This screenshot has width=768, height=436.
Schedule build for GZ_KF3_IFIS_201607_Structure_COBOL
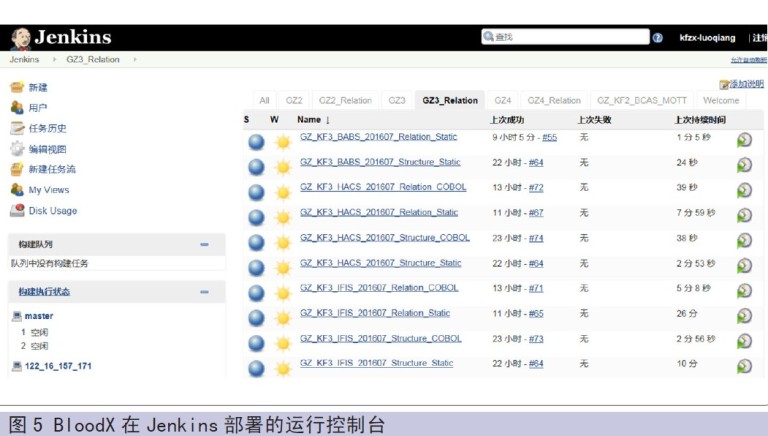(744, 341)
